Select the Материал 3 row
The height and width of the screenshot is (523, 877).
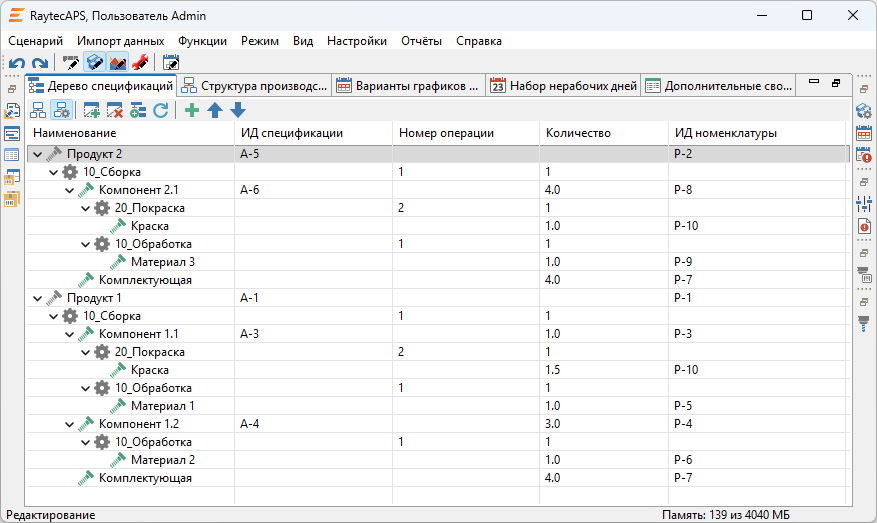pyautogui.click(x=438, y=262)
